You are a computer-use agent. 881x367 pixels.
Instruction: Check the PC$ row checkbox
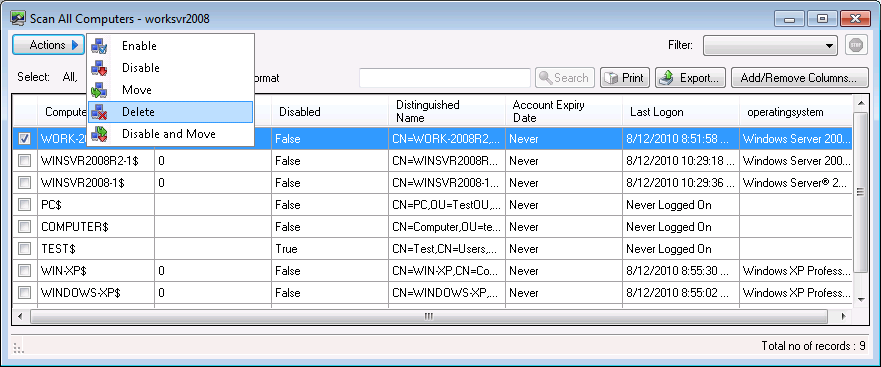pos(24,205)
